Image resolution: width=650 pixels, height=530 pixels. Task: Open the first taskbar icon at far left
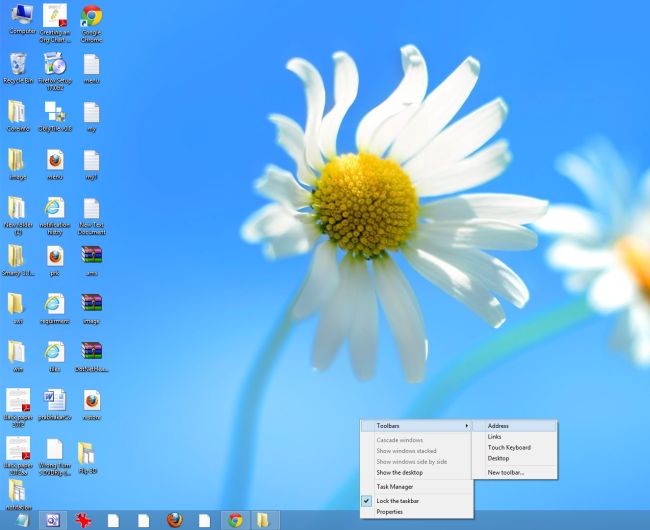22,520
